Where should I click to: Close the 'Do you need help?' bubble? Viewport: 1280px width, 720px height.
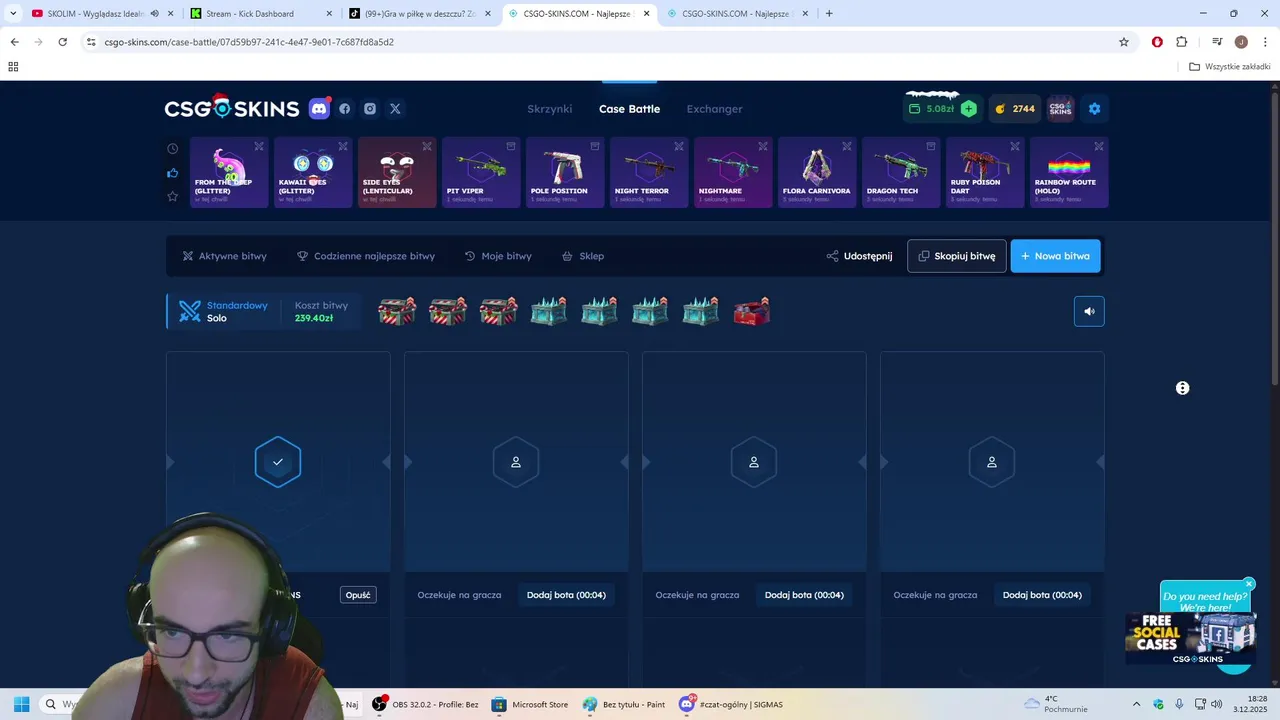[x=1249, y=583]
